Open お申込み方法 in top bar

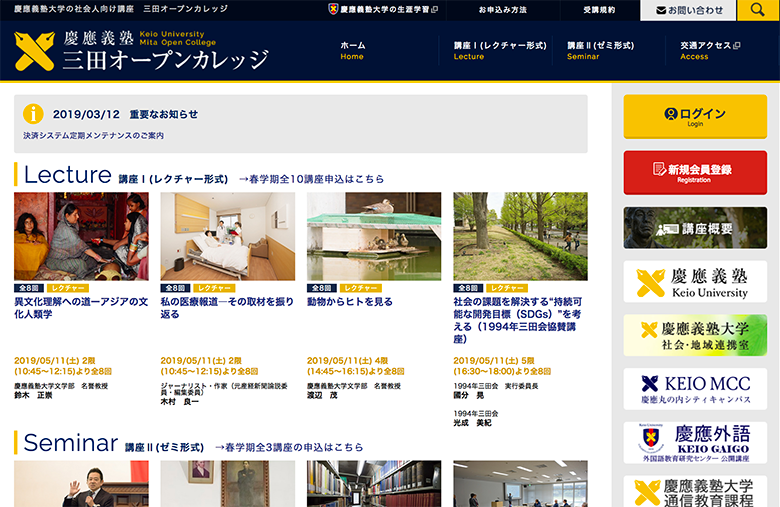[x=502, y=10]
